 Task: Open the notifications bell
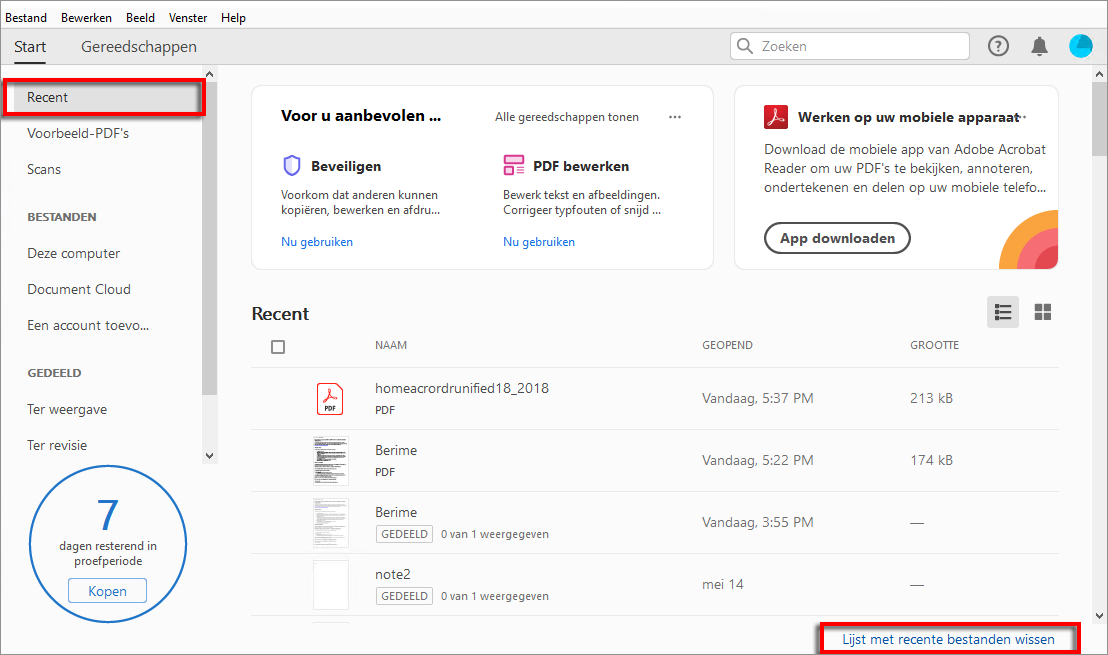click(x=1040, y=46)
